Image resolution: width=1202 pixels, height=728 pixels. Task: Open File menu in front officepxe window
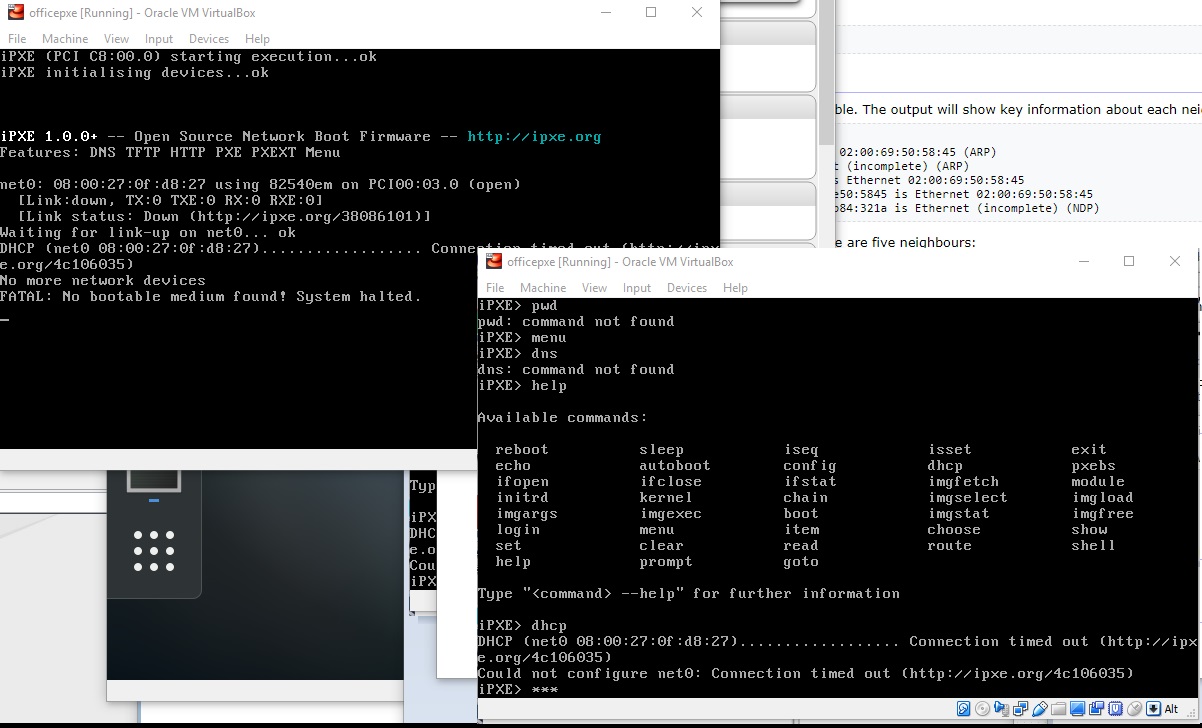[495, 288]
